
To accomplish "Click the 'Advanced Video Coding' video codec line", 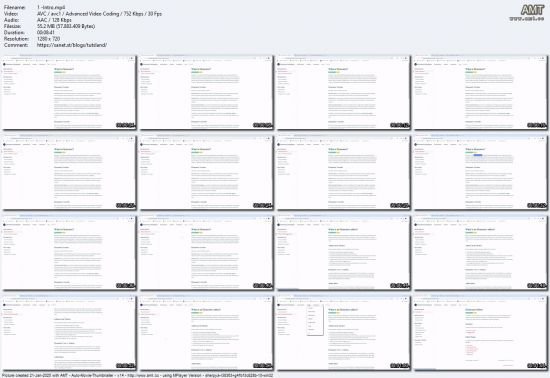I will [x=99, y=14].
